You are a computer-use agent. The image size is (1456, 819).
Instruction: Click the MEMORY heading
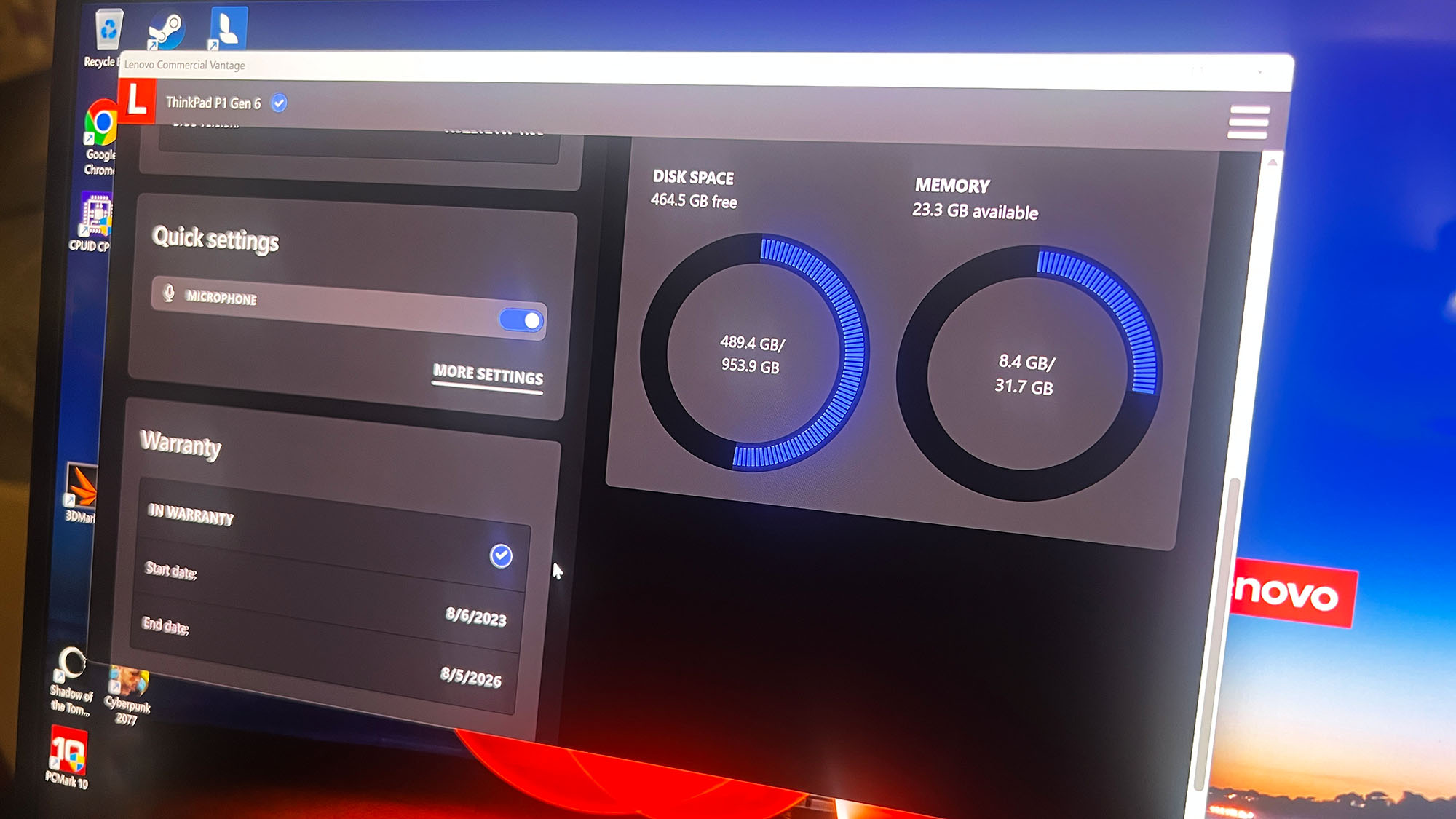[952, 186]
